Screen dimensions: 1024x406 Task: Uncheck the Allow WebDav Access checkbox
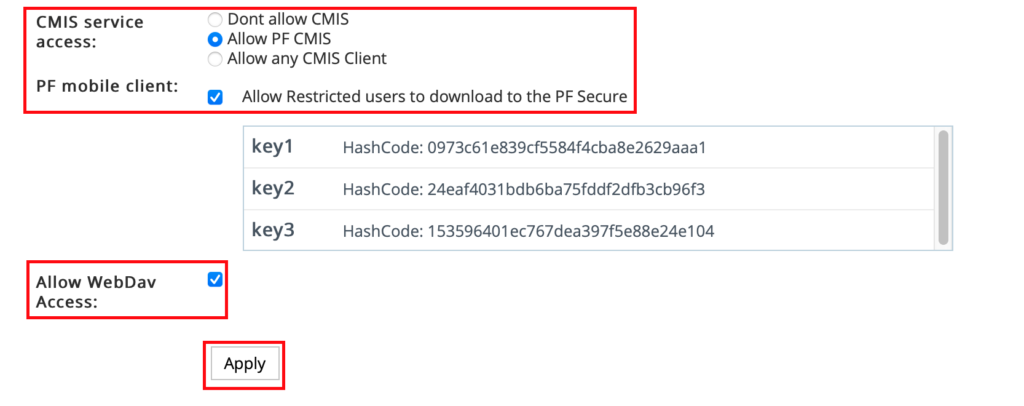tap(215, 280)
